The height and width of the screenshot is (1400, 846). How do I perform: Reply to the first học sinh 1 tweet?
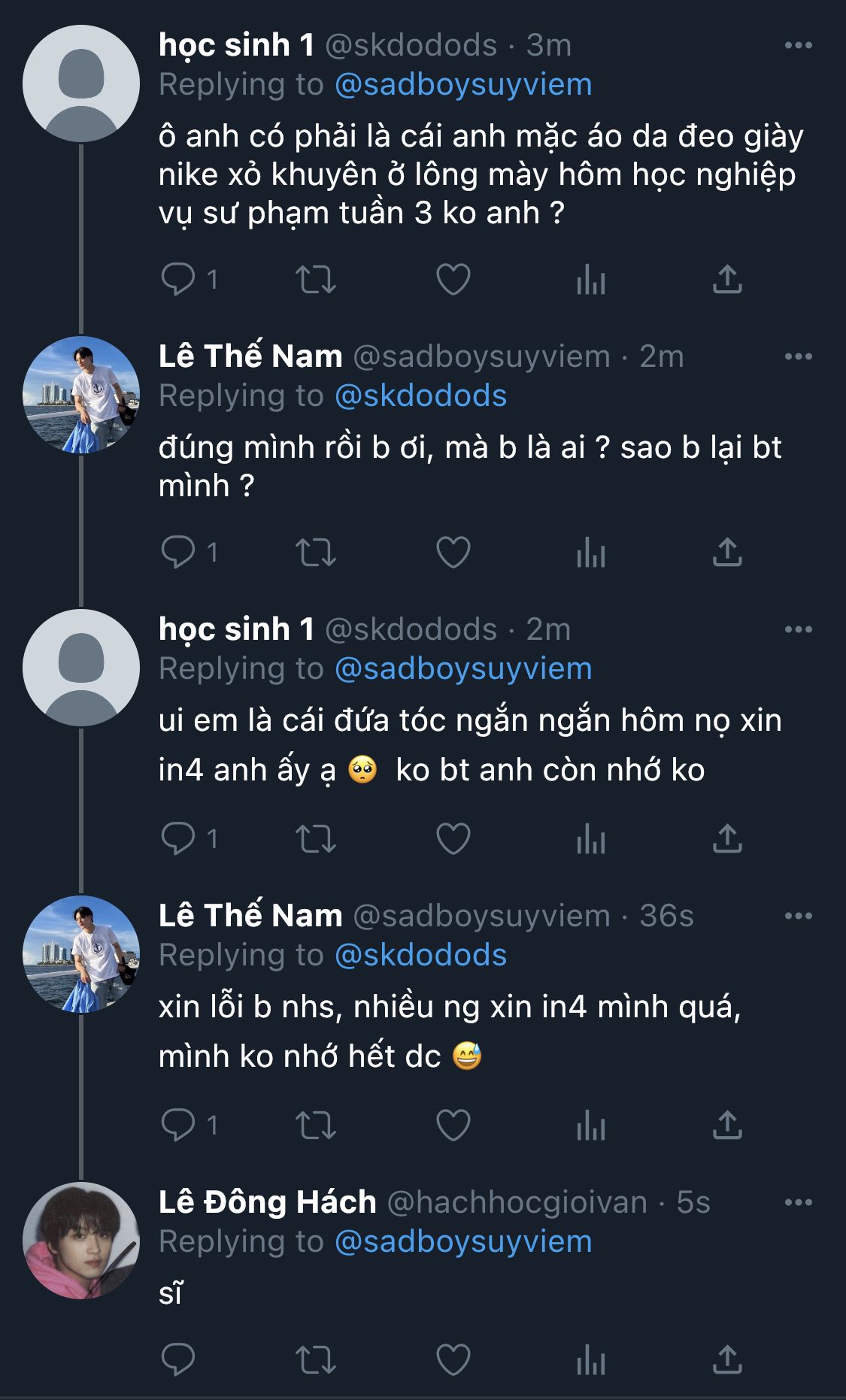pos(178,280)
